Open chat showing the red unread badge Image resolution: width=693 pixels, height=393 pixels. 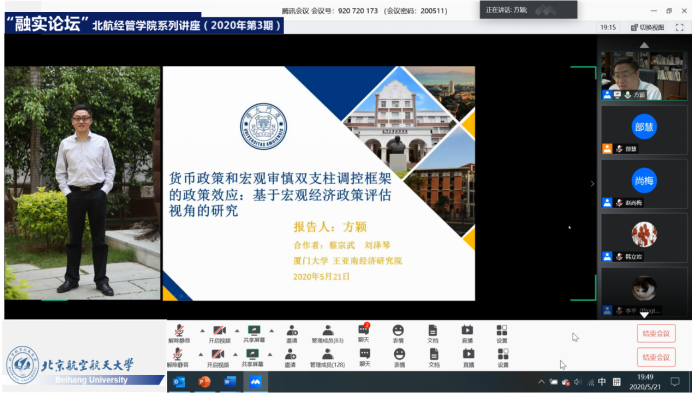click(364, 333)
